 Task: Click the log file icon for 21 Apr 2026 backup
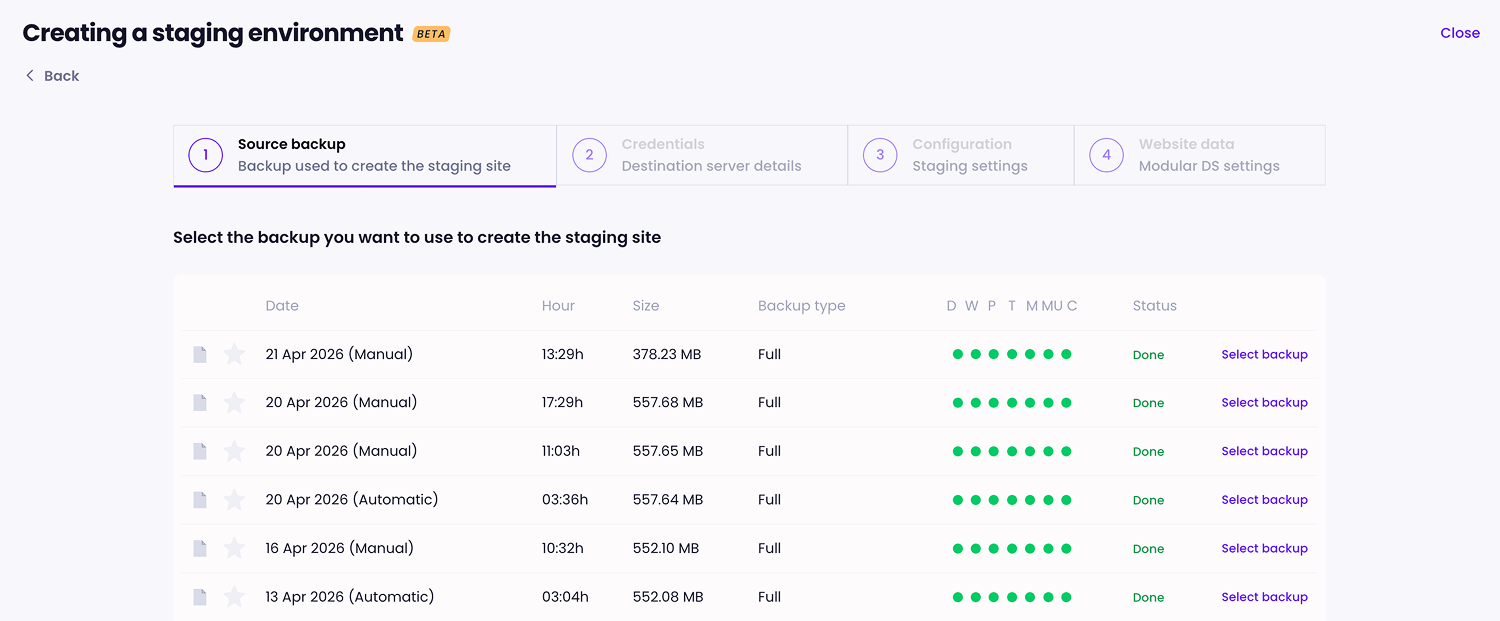tap(200, 354)
